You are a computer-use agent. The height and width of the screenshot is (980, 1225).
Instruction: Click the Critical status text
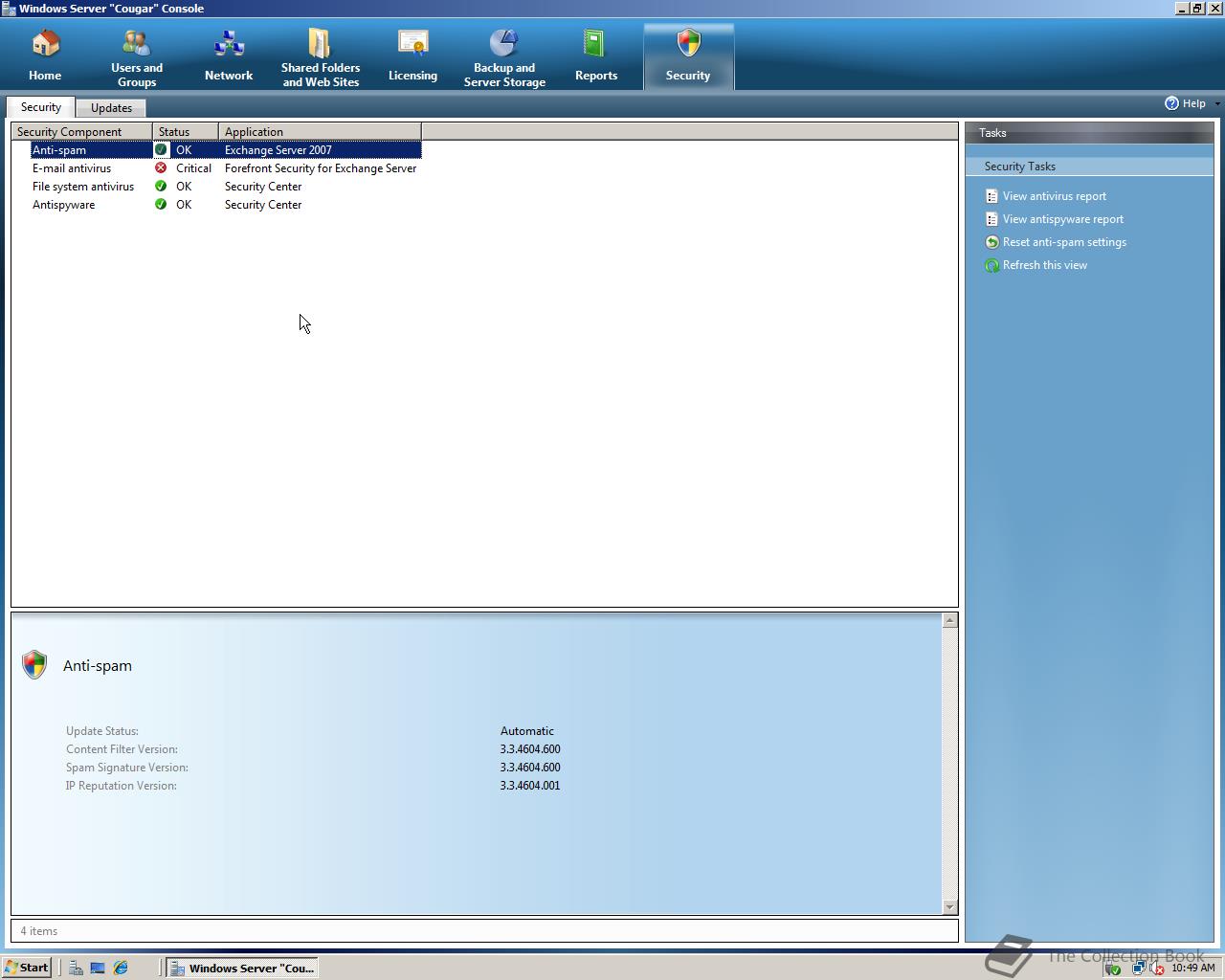[193, 167]
